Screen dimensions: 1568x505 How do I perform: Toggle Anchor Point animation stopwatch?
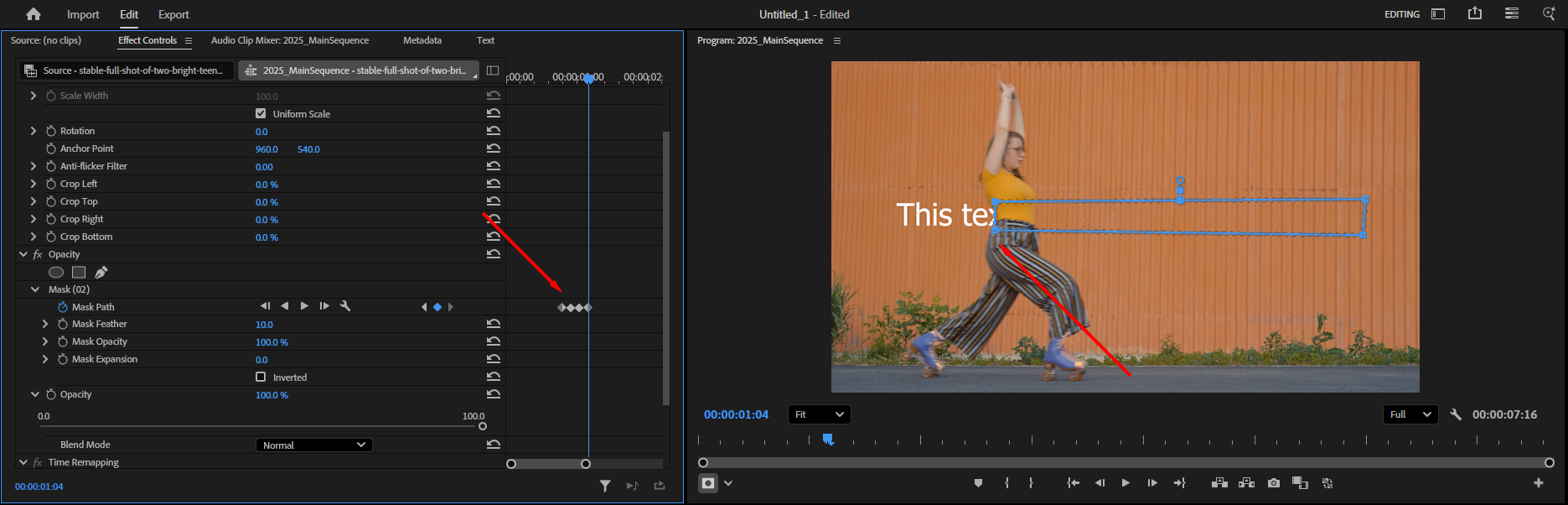51,148
